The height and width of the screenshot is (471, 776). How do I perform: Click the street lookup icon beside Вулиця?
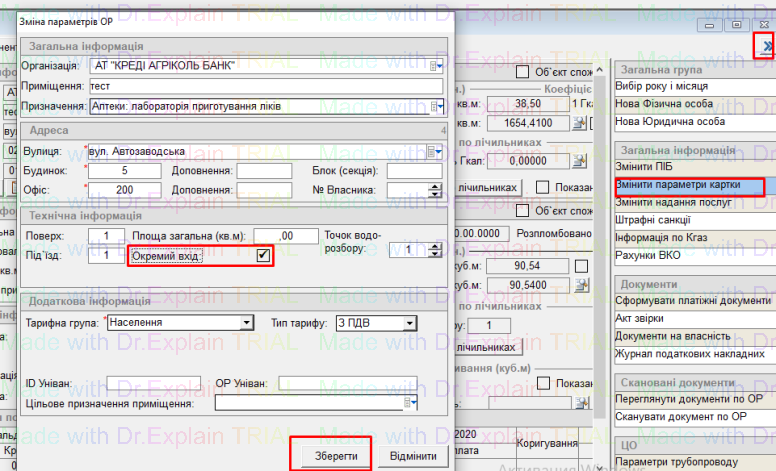[434, 152]
